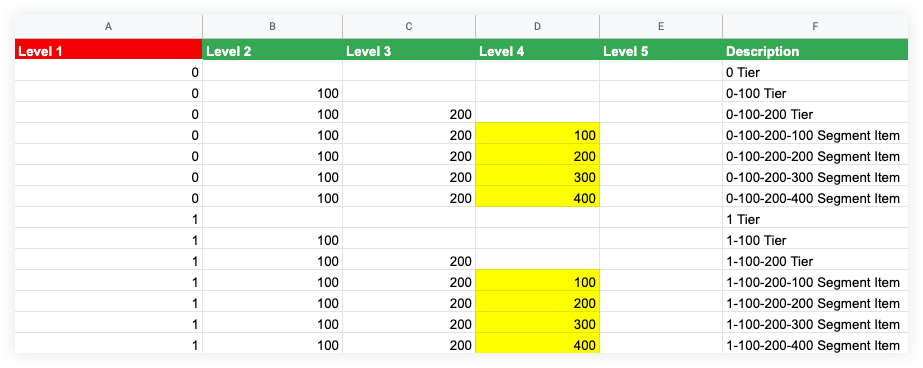Click Level 1 cell in the '0 Tier' row
This screenshot has width=923, height=368.
pos(108,72)
